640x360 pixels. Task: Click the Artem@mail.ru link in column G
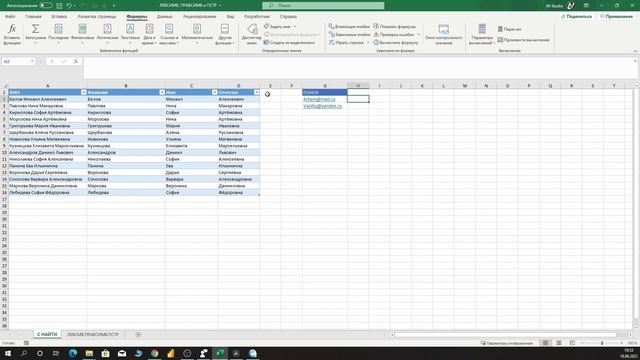[319, 99]
